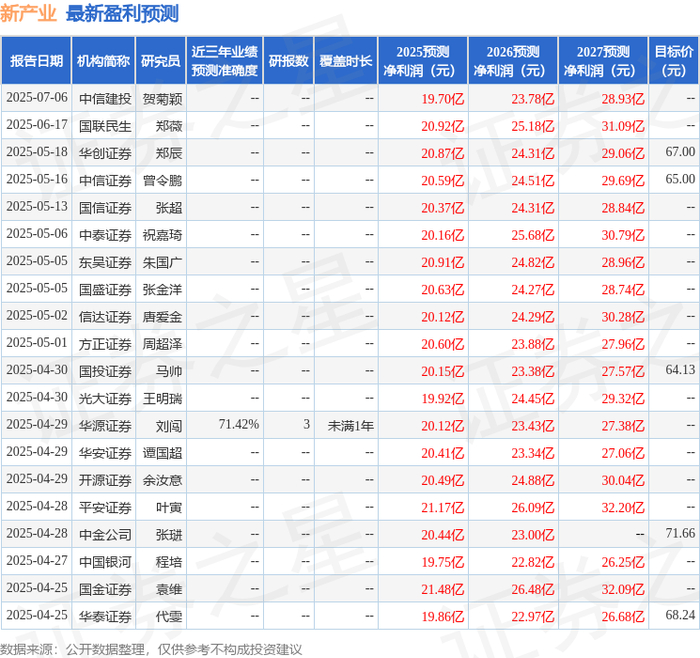Click analyst 祝嘉琦
Screen dimensions: 700x658
click(x=162, y=235)
